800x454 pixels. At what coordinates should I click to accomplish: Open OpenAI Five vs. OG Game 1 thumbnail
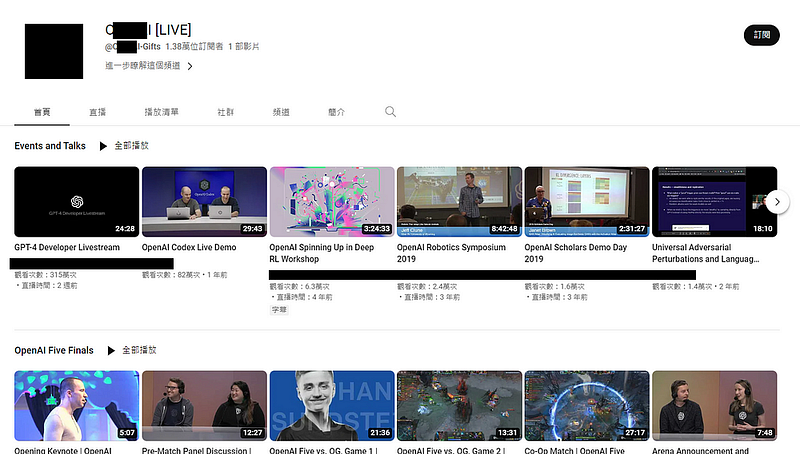[x=332, y=406]
